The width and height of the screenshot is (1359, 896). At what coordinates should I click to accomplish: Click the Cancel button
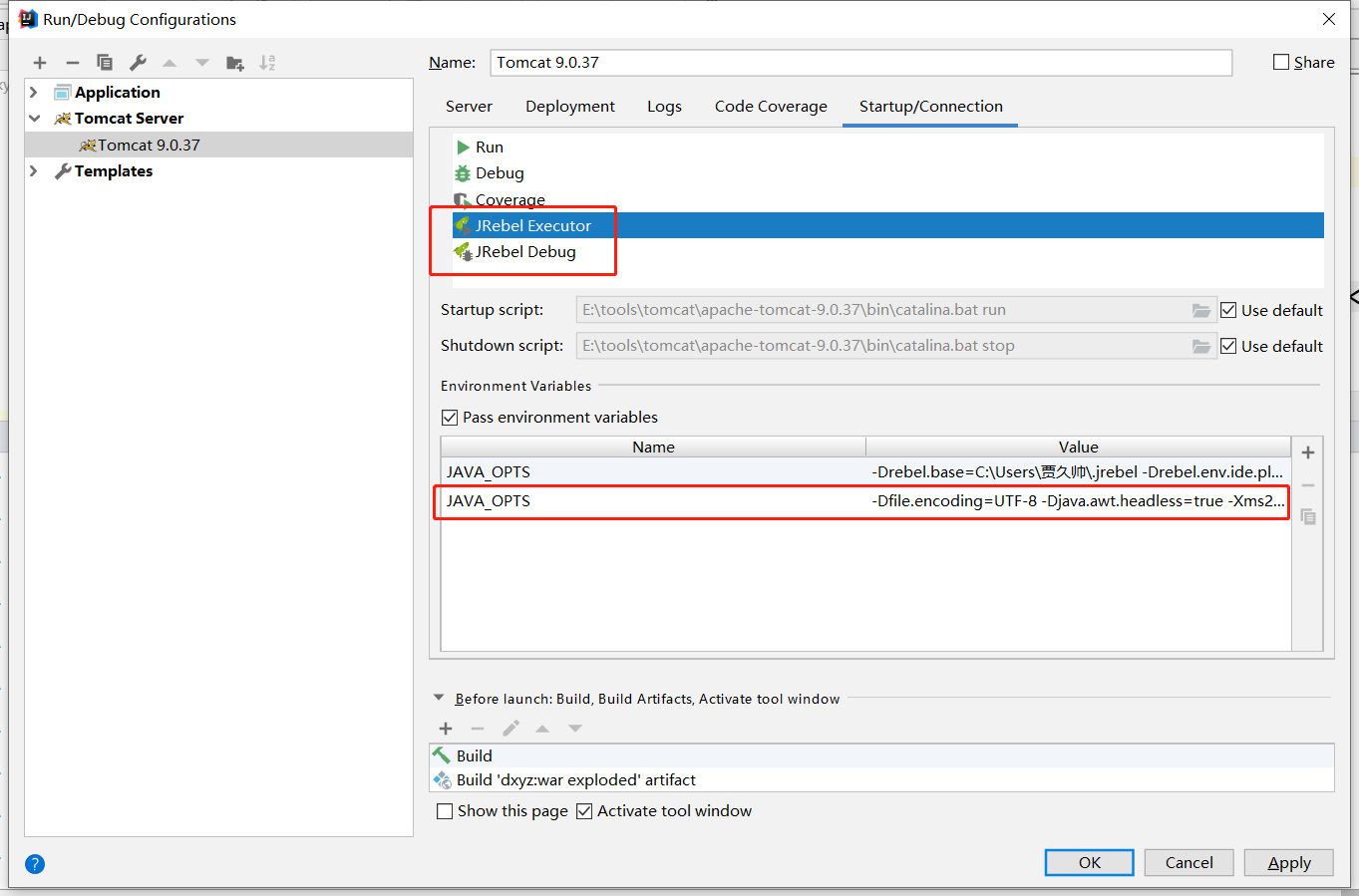point(1189,863)
